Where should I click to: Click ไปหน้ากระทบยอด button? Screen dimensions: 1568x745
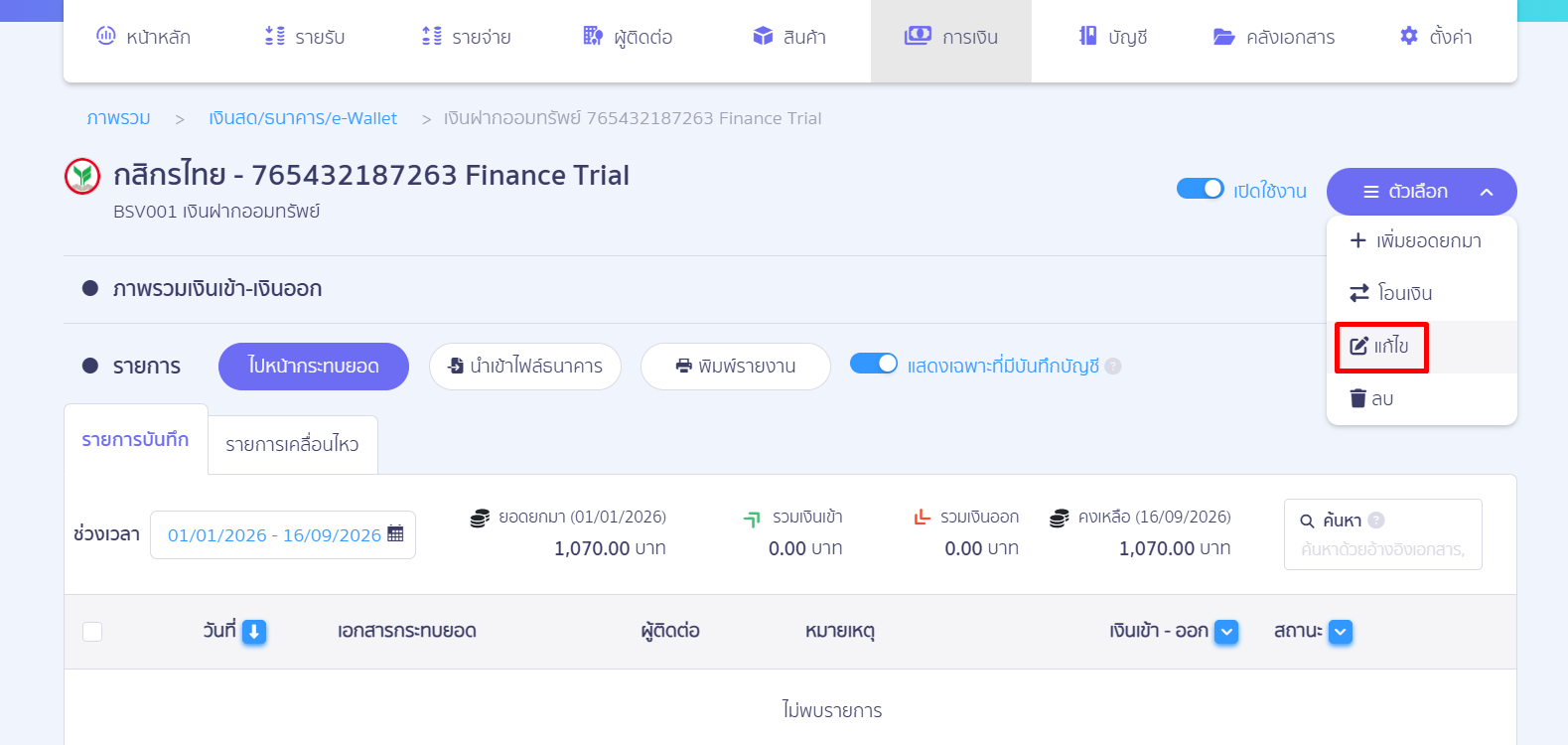pyautogui.click(x=314, y=367)
